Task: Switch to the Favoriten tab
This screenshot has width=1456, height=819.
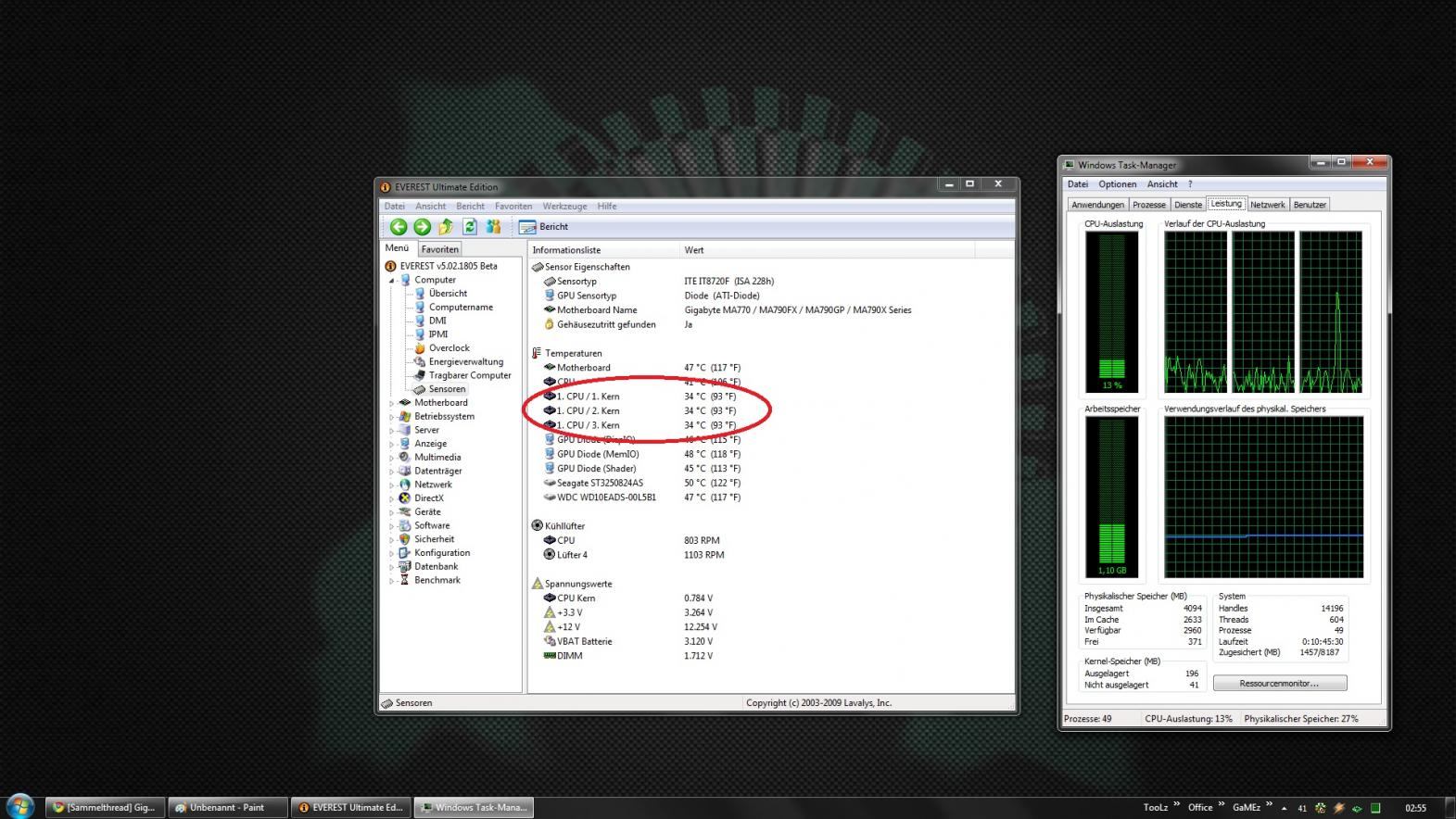Action: 439,249
